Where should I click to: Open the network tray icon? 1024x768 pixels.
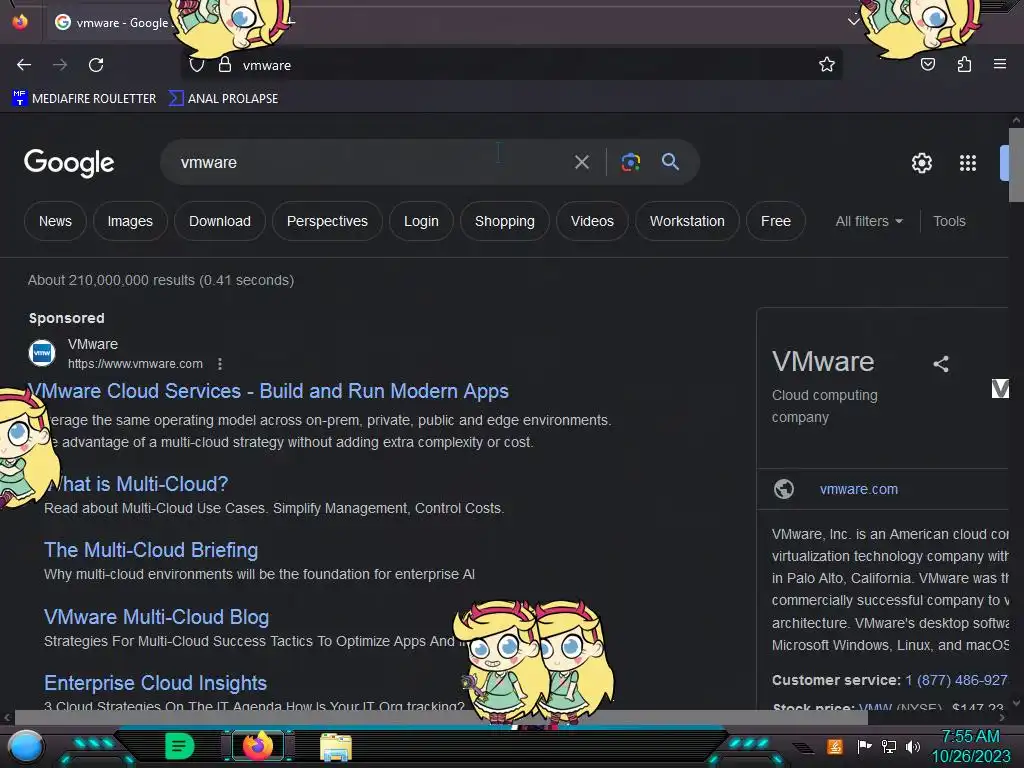[x=889, y=746]
